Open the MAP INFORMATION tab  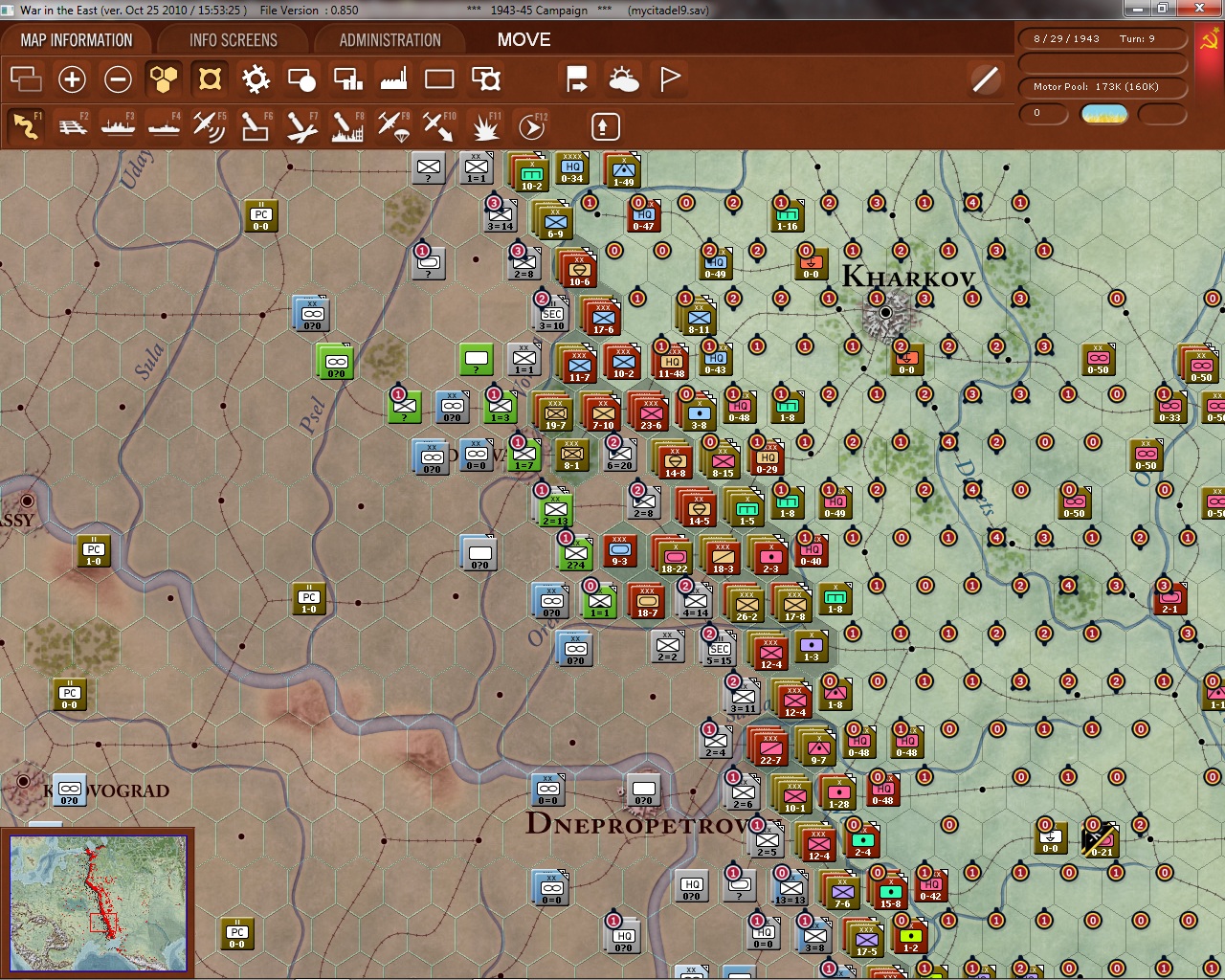pos(77,40)
